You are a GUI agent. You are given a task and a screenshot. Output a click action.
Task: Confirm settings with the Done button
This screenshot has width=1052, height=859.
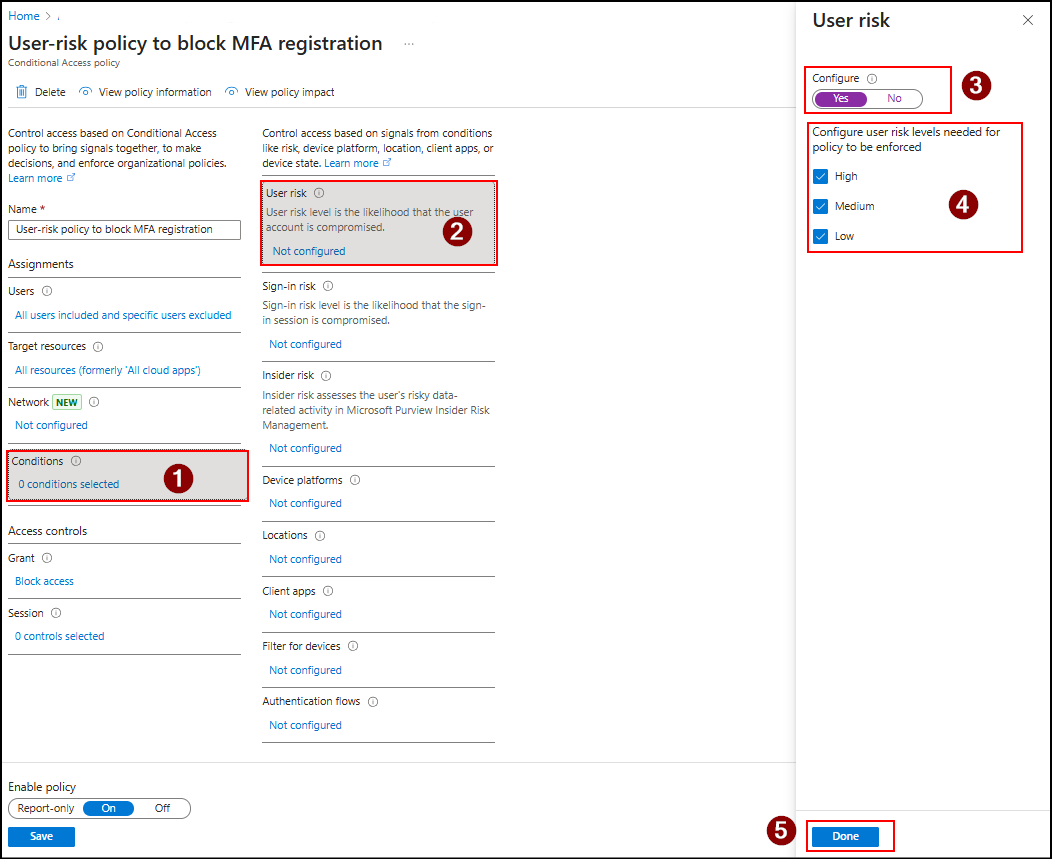(846, 836)
